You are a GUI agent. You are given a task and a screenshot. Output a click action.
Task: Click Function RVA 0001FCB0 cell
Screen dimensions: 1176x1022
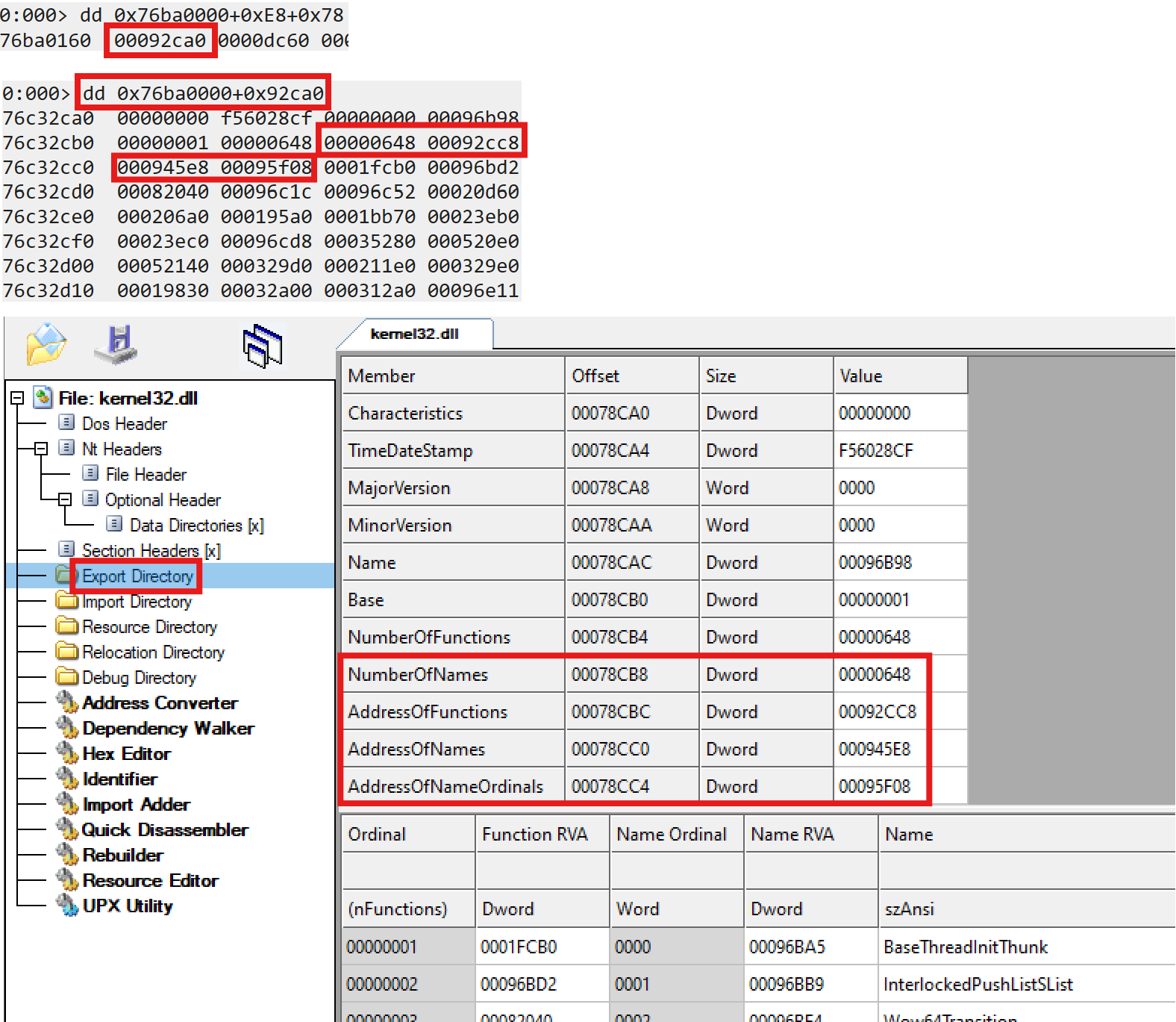coord(542,947)
